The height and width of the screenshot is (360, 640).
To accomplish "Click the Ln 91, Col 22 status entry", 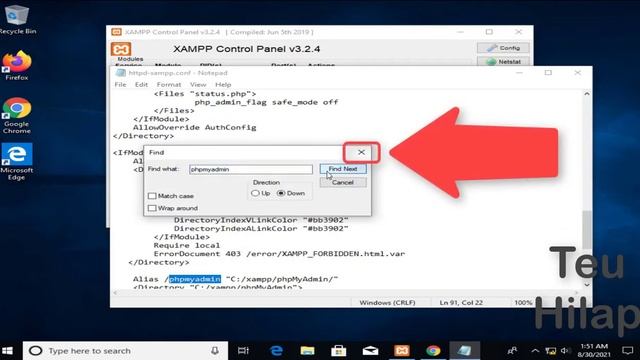I will point(461,302).
